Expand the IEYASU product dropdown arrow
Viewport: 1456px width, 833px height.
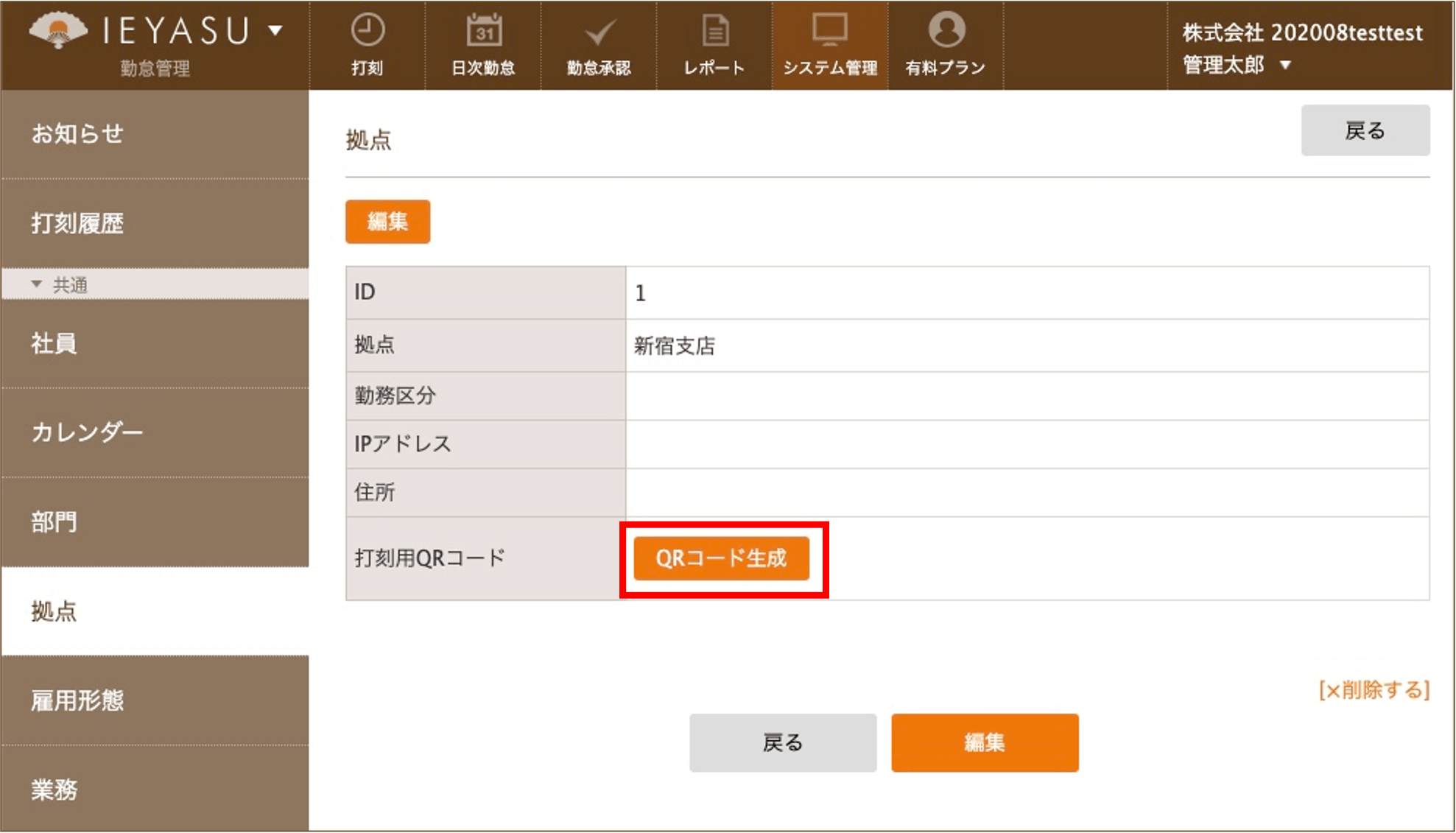click(x=275, y=31)
